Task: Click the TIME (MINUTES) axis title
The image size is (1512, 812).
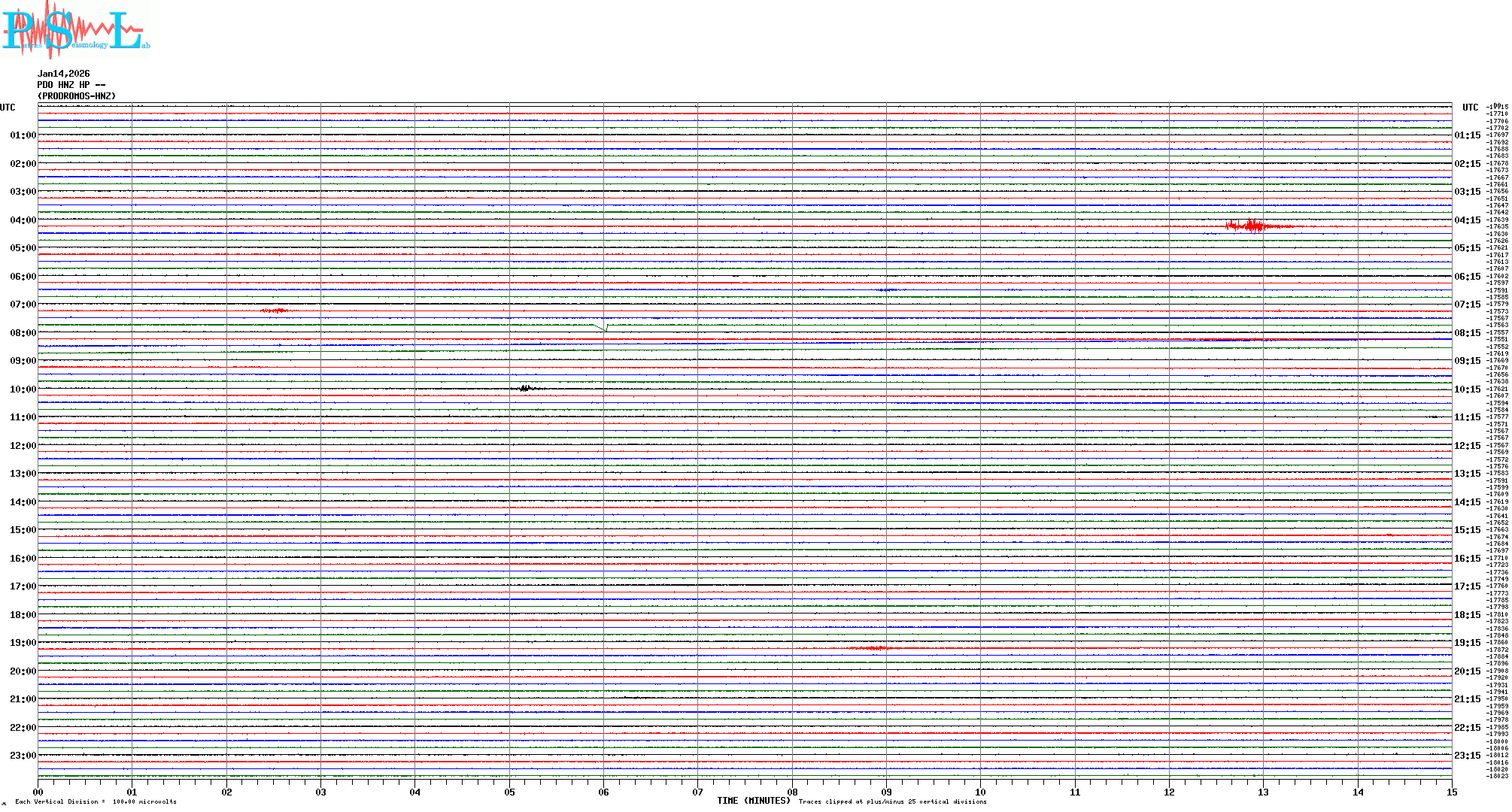Action: (x=753, y=801)
